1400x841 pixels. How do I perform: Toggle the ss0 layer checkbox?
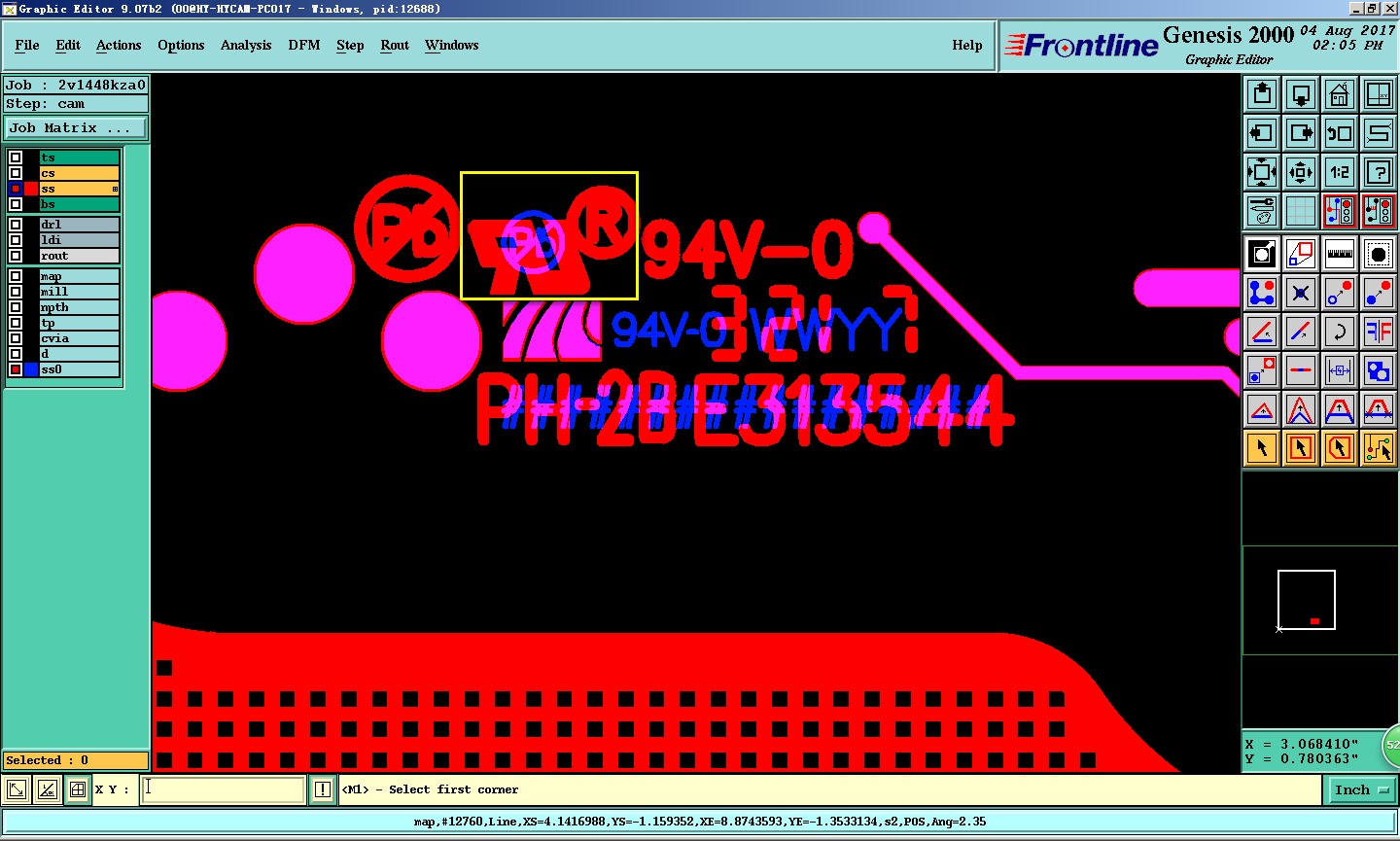[x=16, y=369]
